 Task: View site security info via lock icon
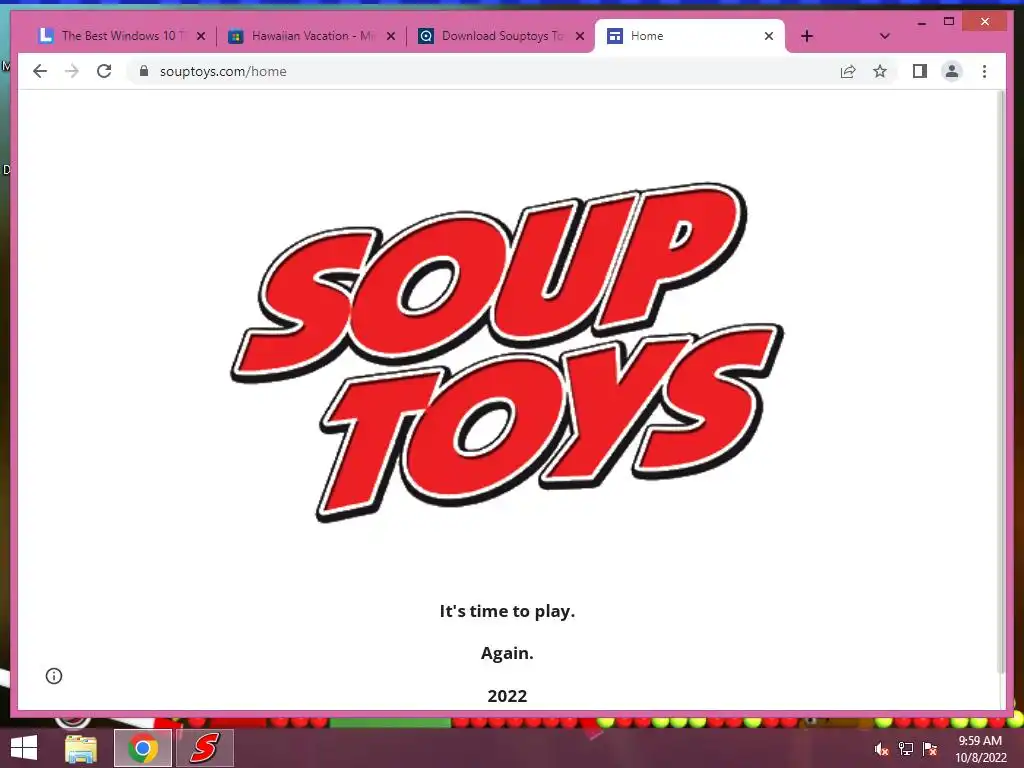(x=144, y=71)
